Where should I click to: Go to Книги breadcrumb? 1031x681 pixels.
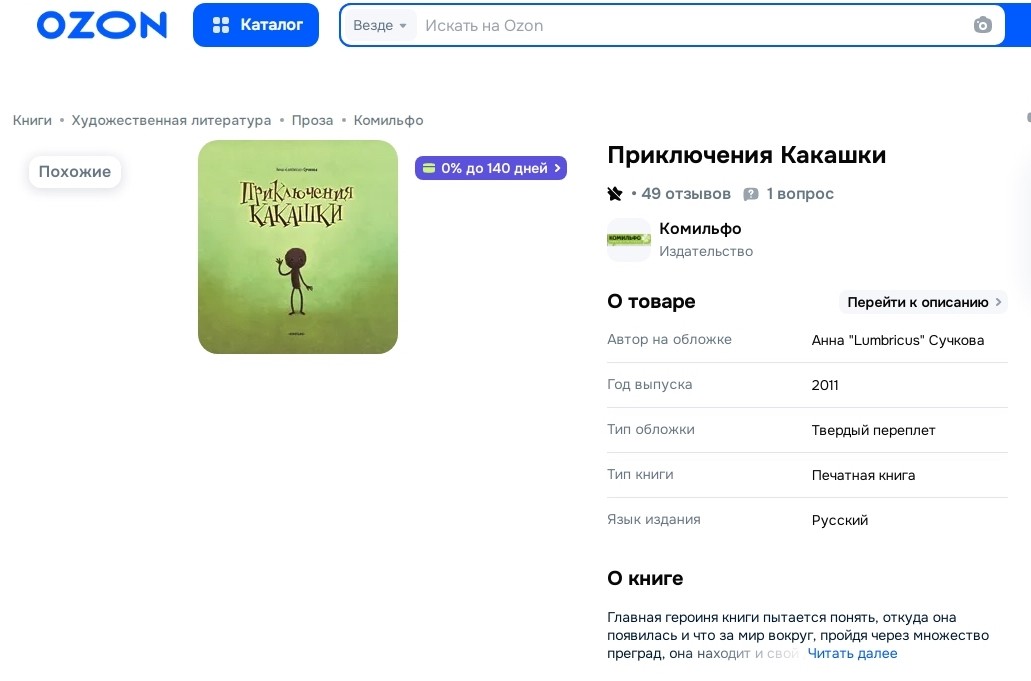click(32, 120)
